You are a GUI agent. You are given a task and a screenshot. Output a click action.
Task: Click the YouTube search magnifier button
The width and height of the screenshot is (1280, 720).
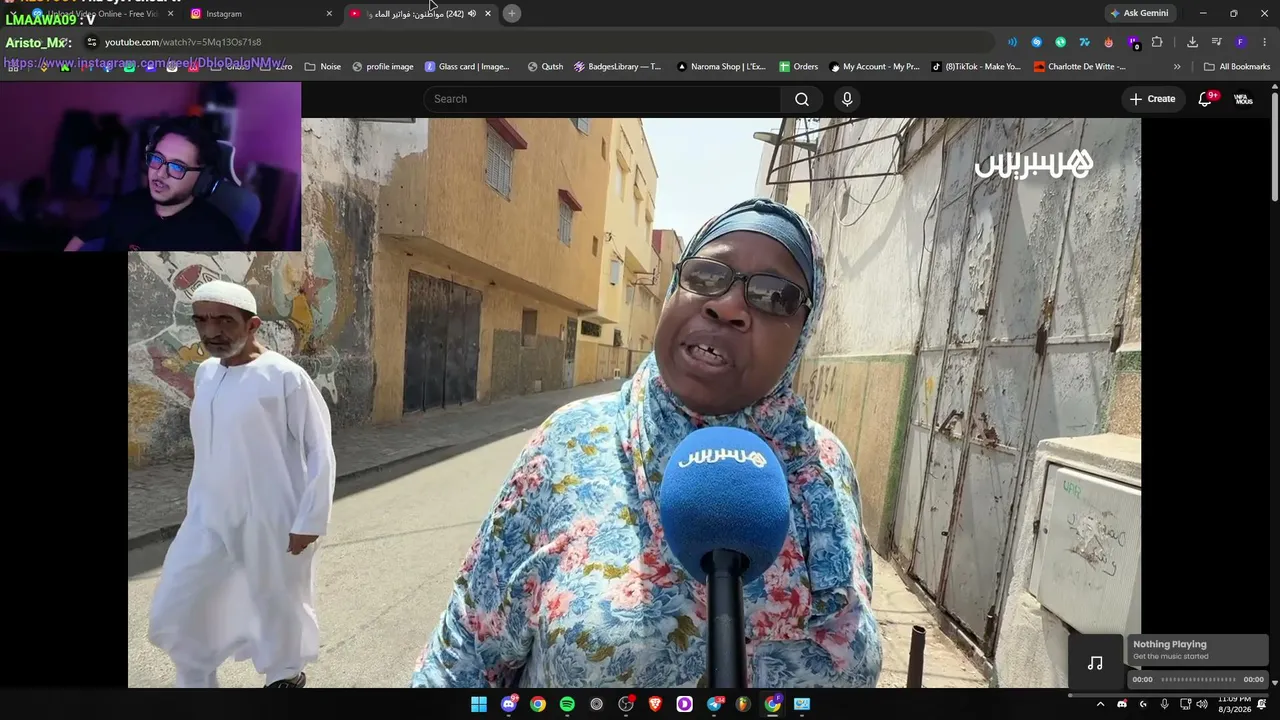click(802, 99)
